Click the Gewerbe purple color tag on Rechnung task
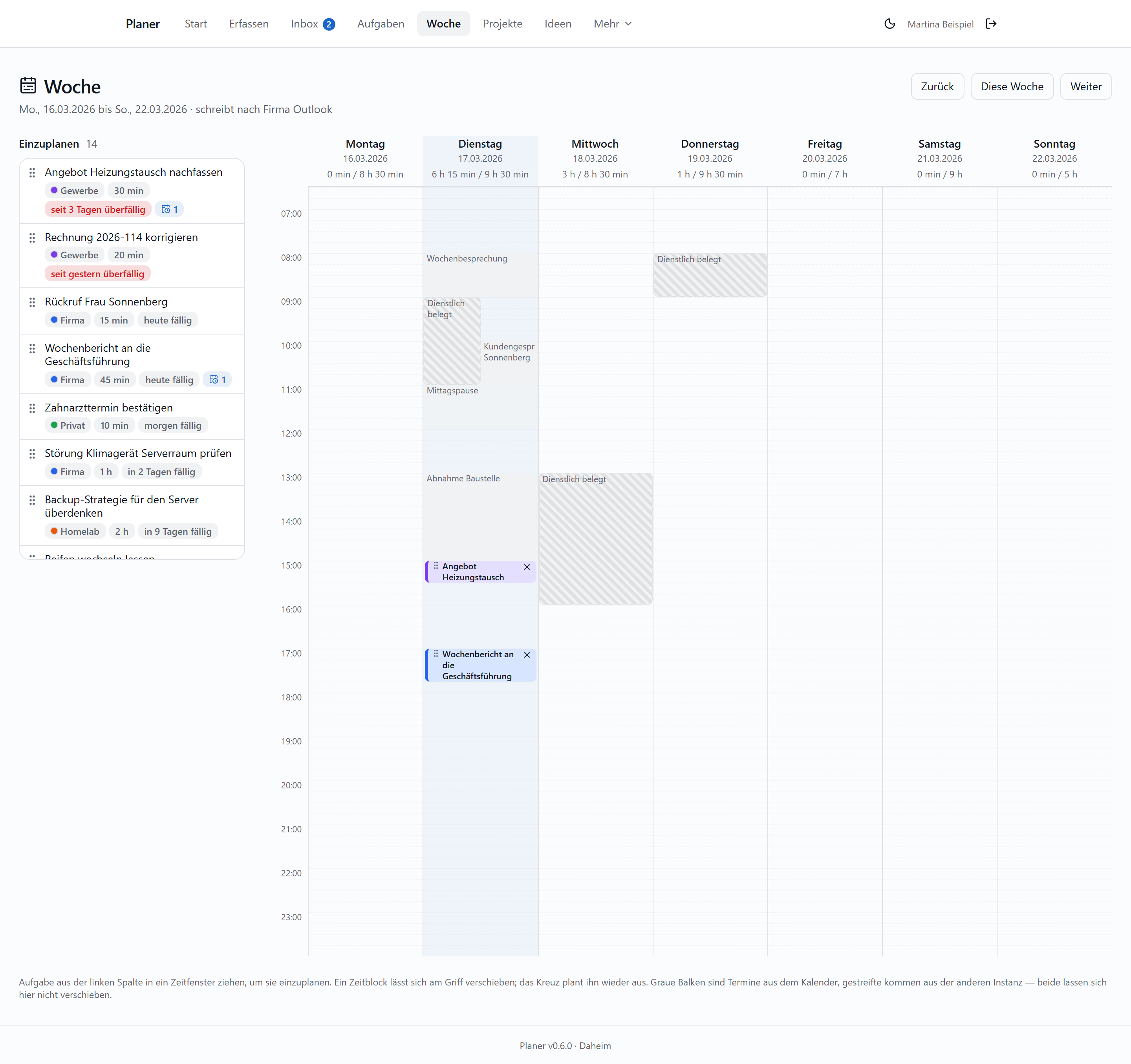The height and width of the screenshot is (1064, 1131). (x=75, y=255)
